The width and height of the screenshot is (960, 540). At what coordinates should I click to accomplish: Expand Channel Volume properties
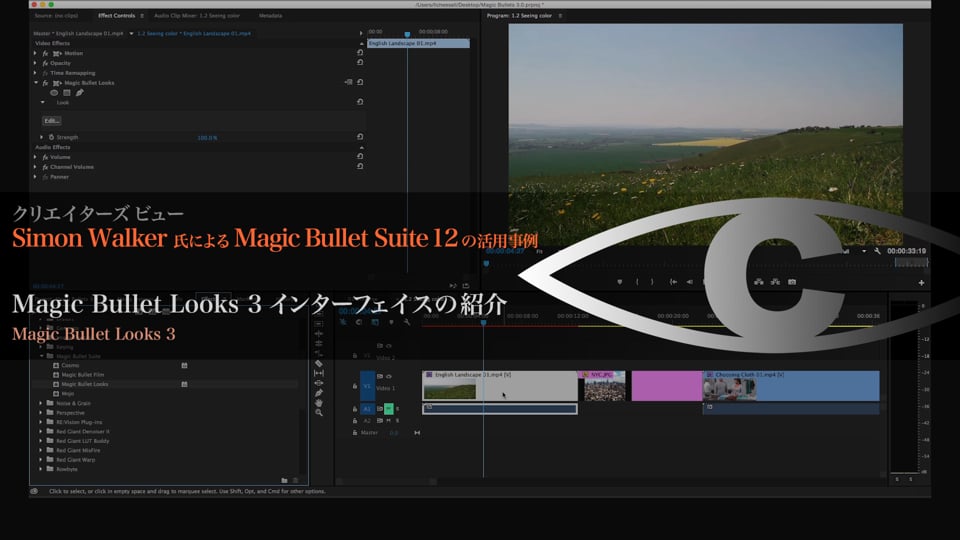35,167
